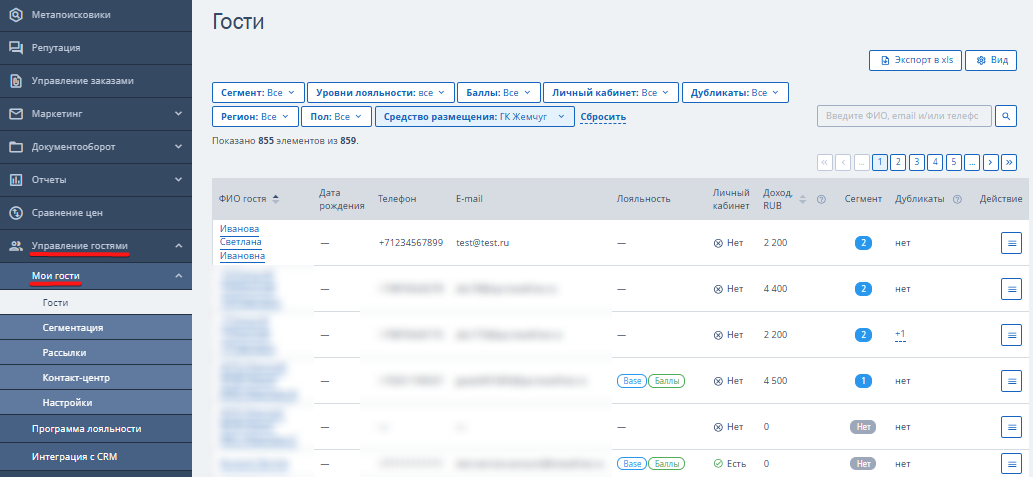Image resolution: width=1033 pixels, height=477 pixels.
Task: Click the Сравнение цен icon
Action: tap(16, 213)
